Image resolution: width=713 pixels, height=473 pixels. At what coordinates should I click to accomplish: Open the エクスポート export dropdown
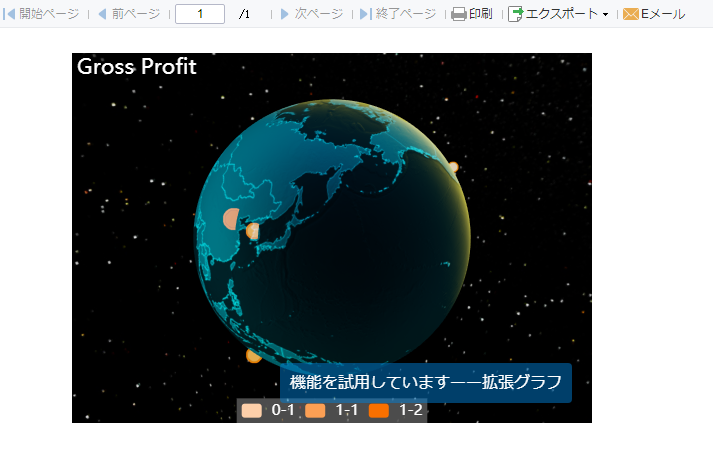(x=558, y=14)
